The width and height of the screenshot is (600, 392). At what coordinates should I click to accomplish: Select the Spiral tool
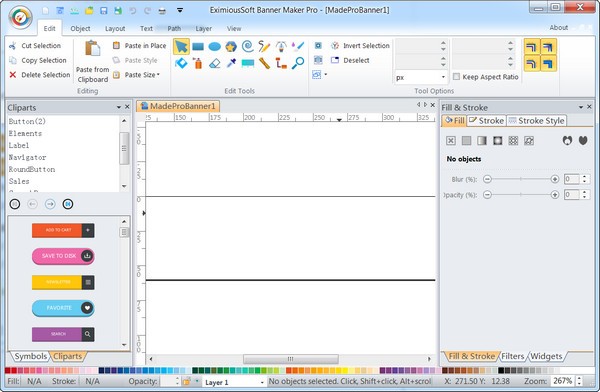point(248,47)
